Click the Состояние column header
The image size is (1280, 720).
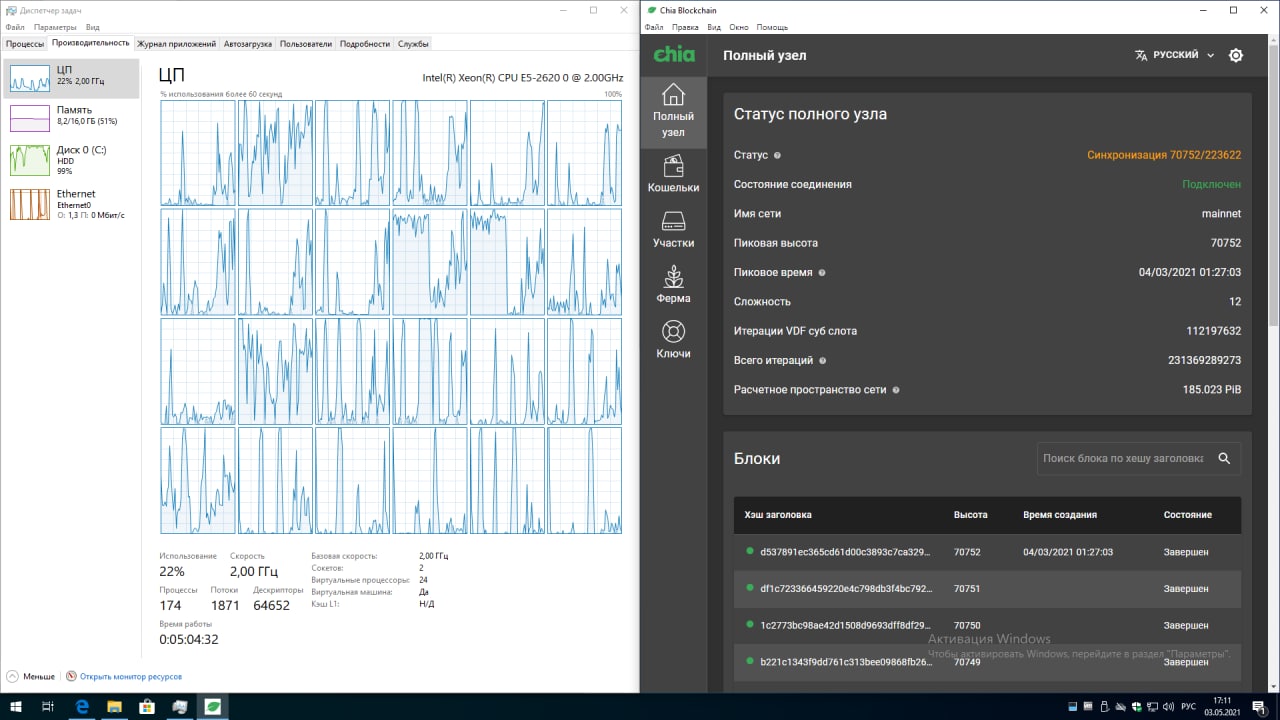pos(1187,515)
